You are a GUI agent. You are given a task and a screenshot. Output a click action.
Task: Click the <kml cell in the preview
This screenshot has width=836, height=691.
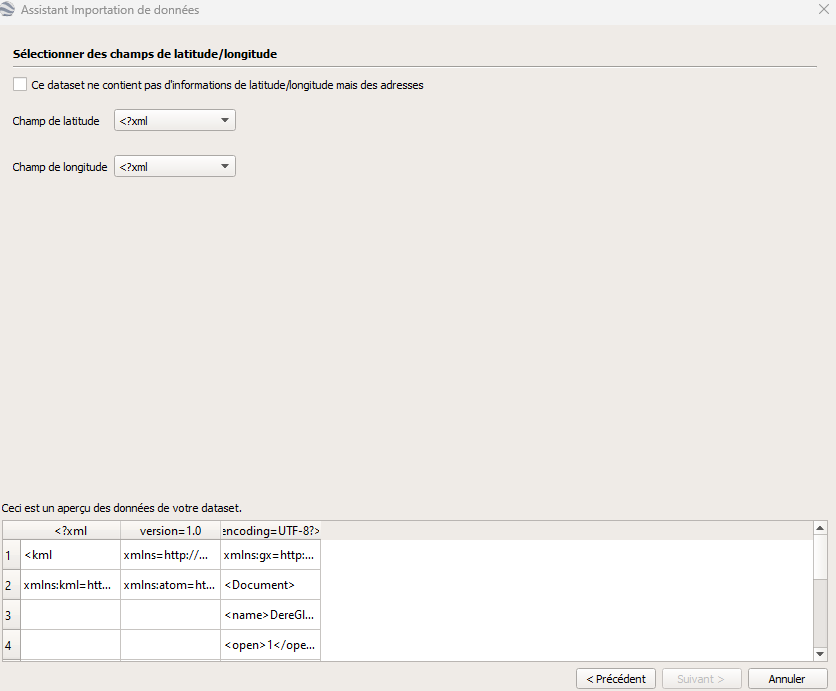(x=70, y=554)
